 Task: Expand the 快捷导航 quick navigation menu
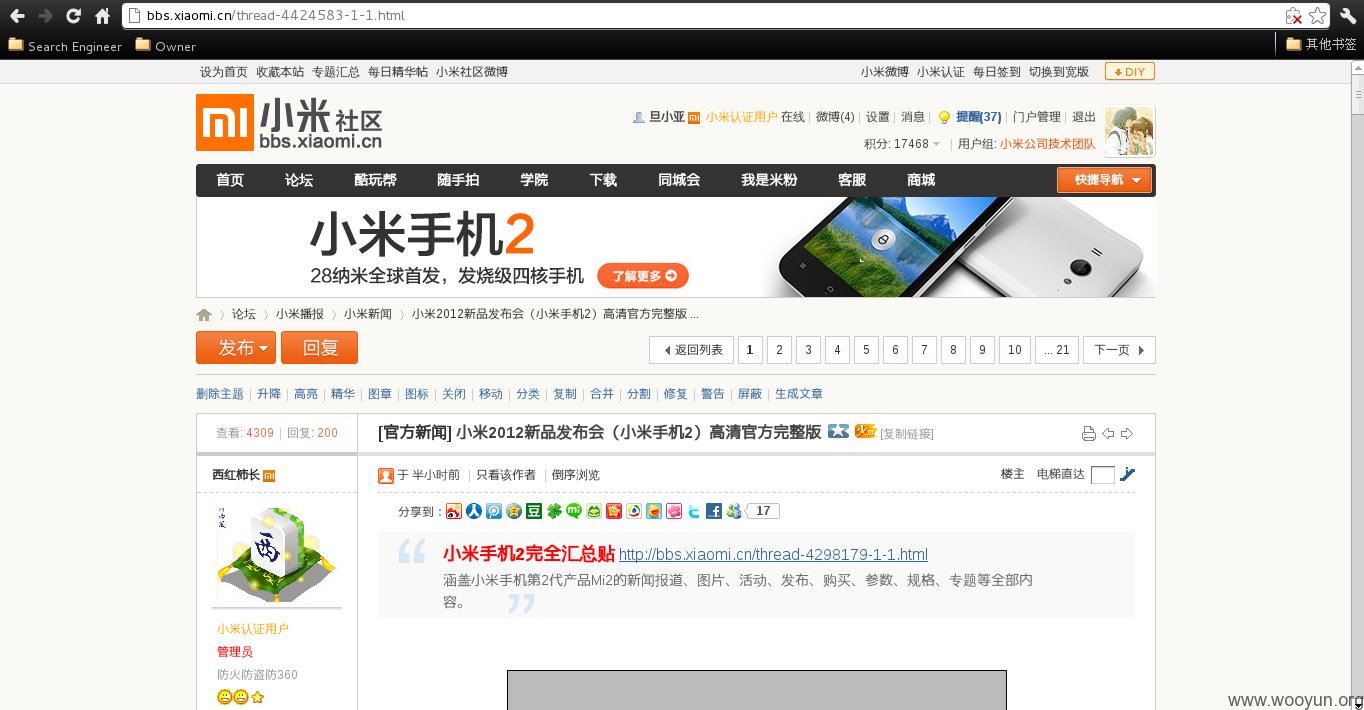(x=1104, y=180)
